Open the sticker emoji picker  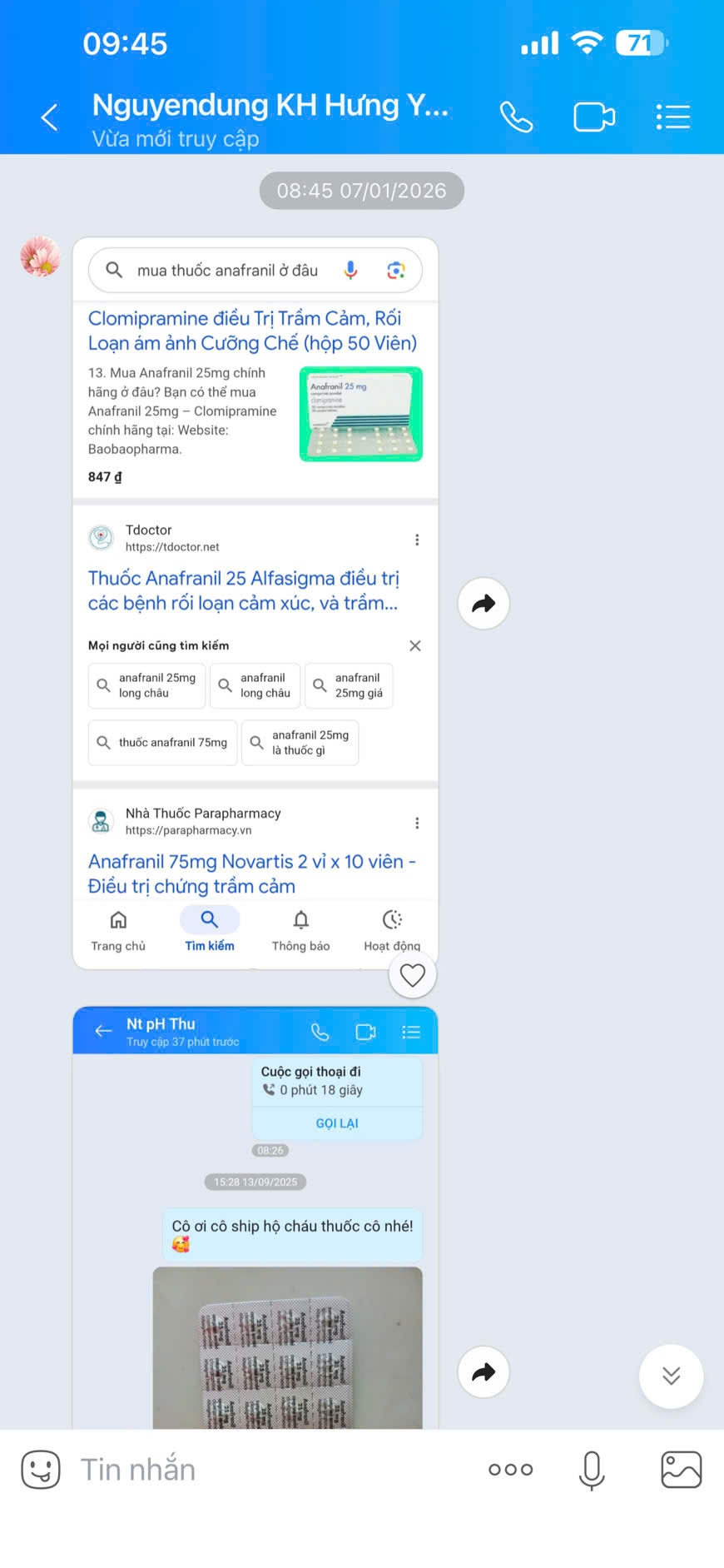pos(41,1470)
